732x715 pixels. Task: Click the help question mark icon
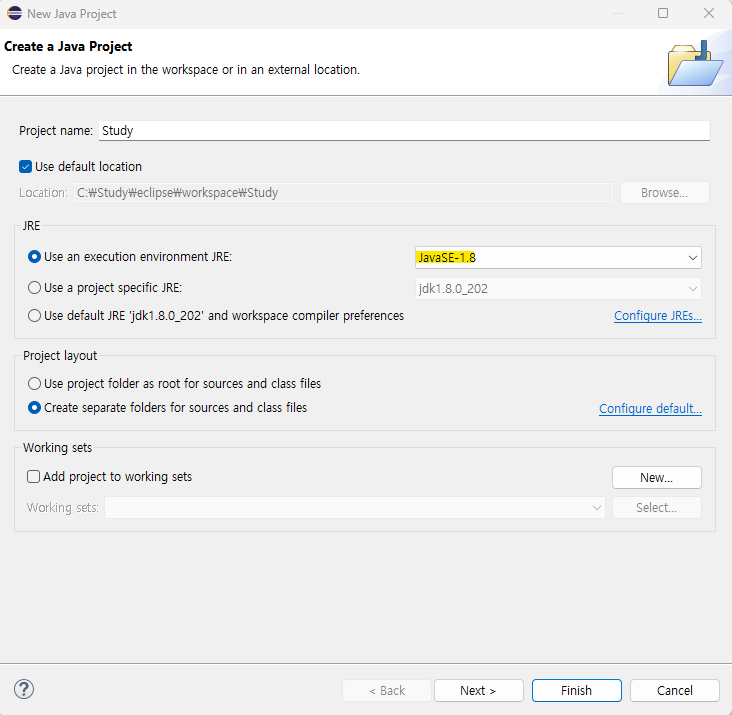point(24,689)
